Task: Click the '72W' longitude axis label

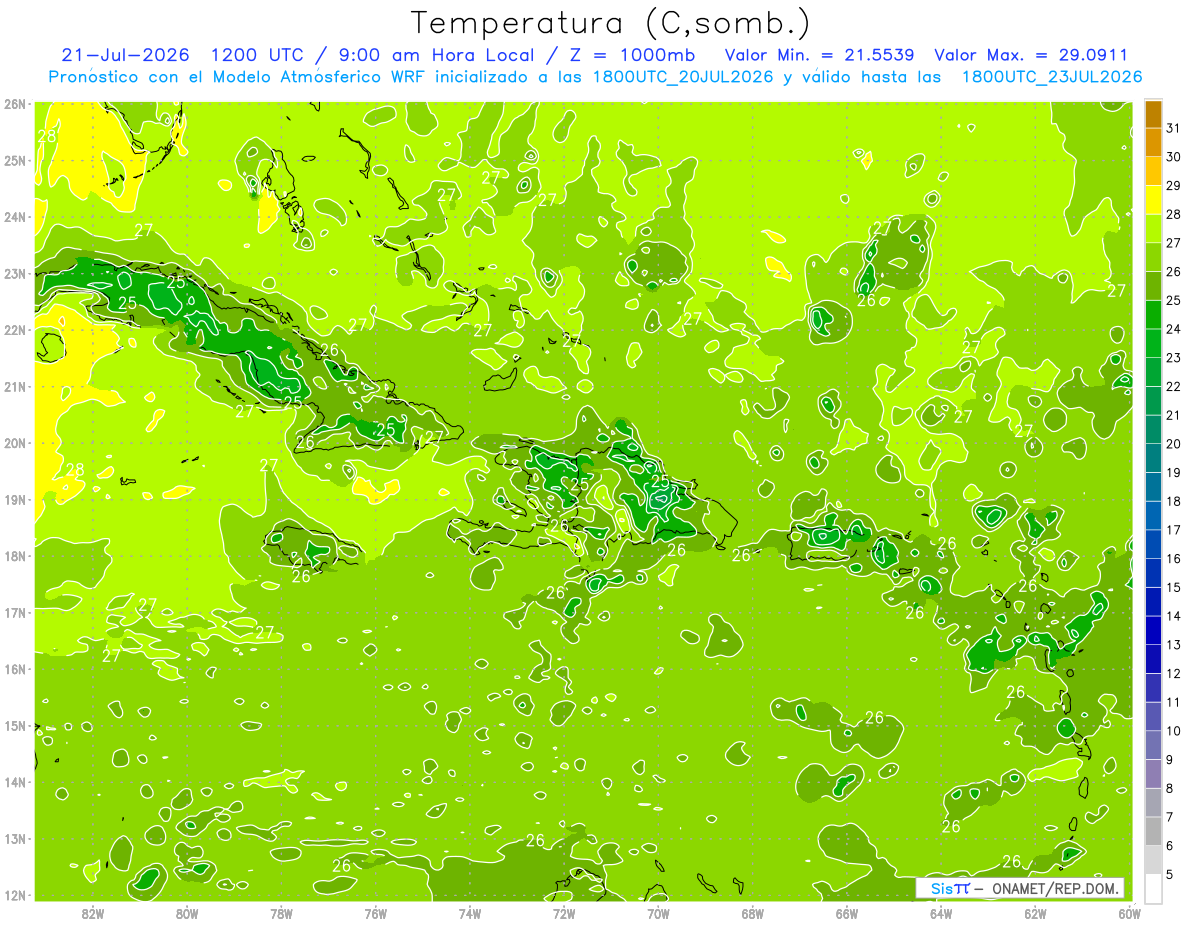Action: tap(564, 913)
